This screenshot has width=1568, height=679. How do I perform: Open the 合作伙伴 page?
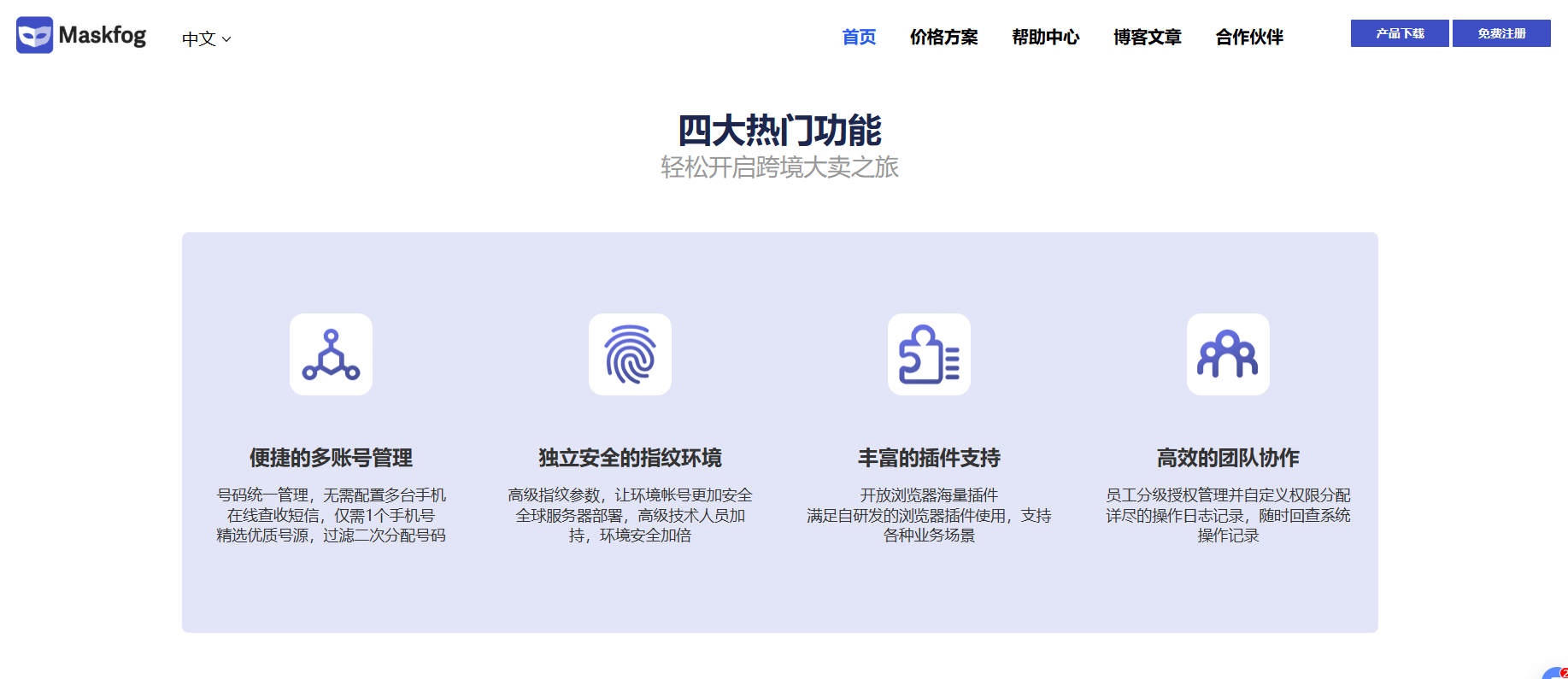(x=1249, y=37)
